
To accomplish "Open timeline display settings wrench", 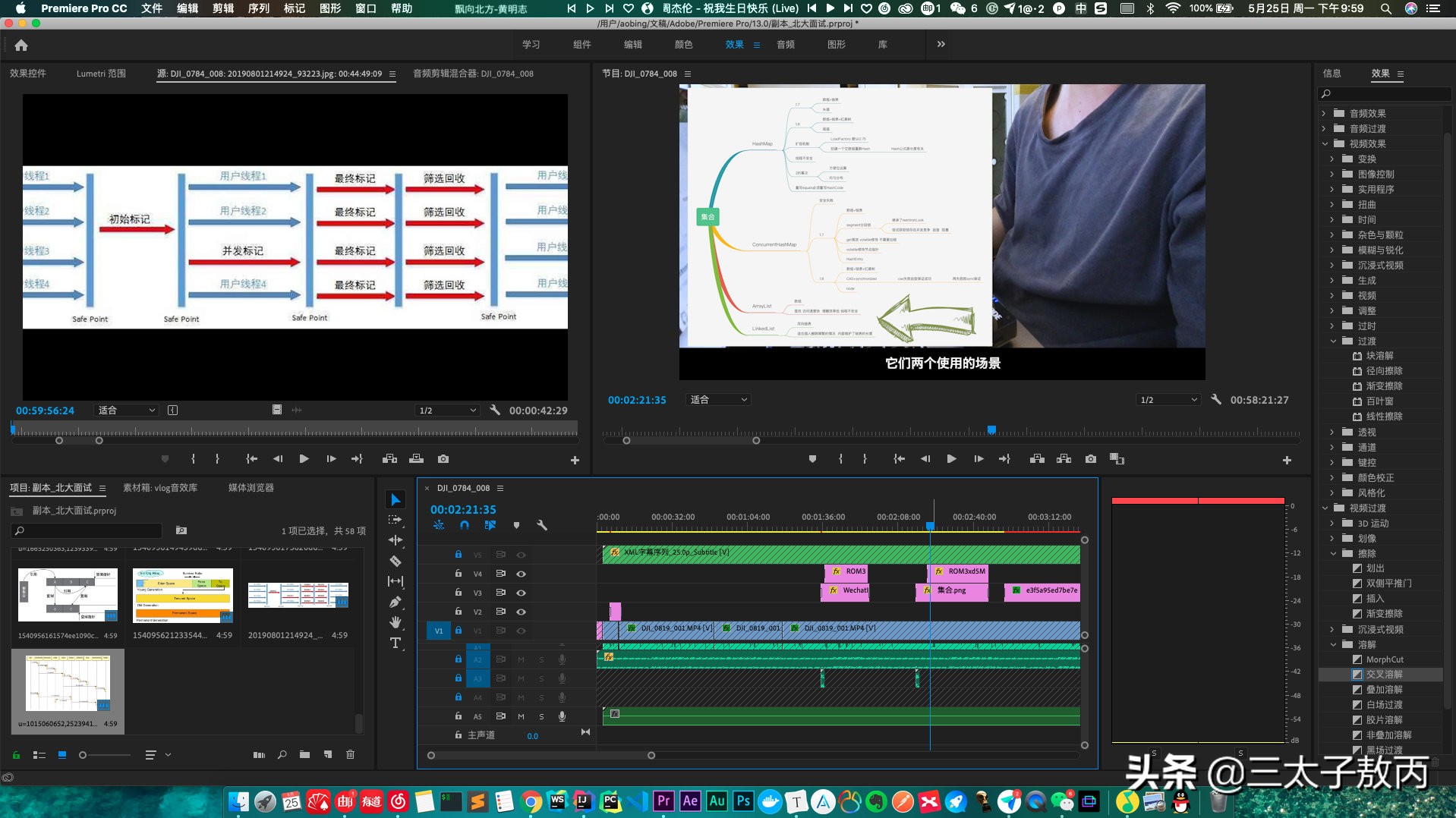I will pyautogui.click(x=542, y=525).
